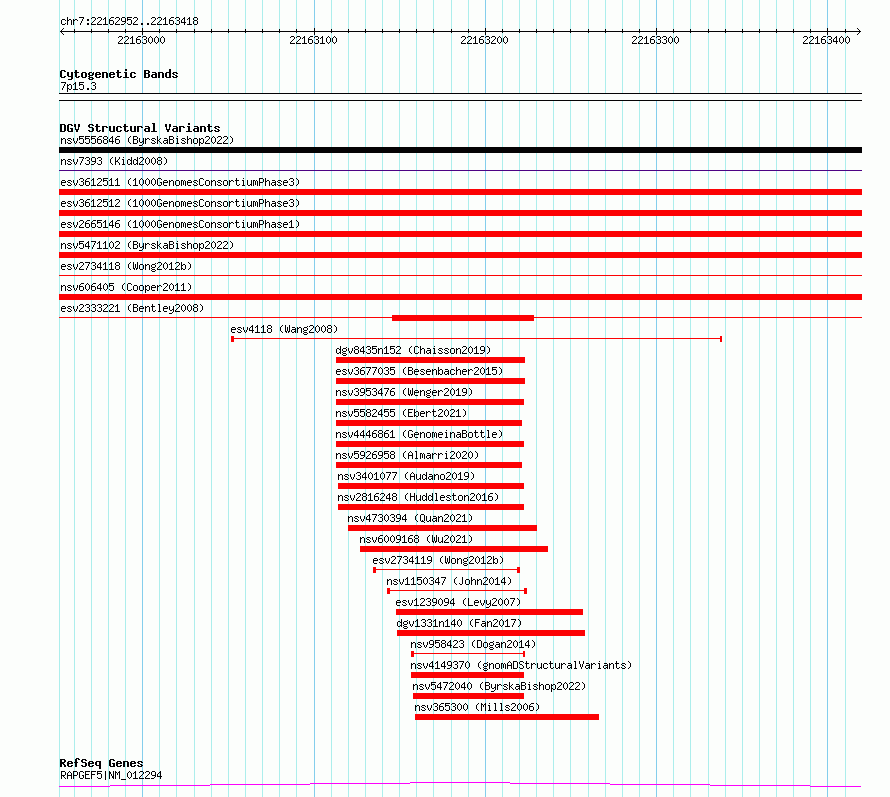Select nsv5472040 (ByrskaBishop2022) label
Screen dimensions: 890x797
coord(499,686)
